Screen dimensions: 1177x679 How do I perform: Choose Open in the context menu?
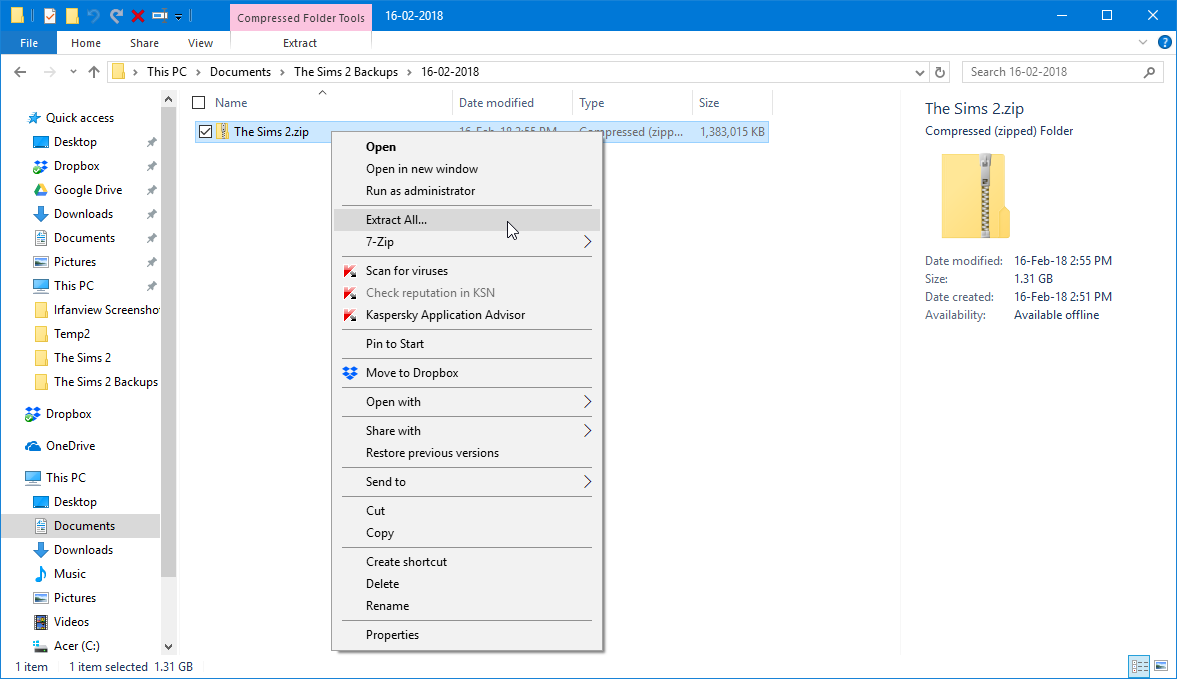466,147
